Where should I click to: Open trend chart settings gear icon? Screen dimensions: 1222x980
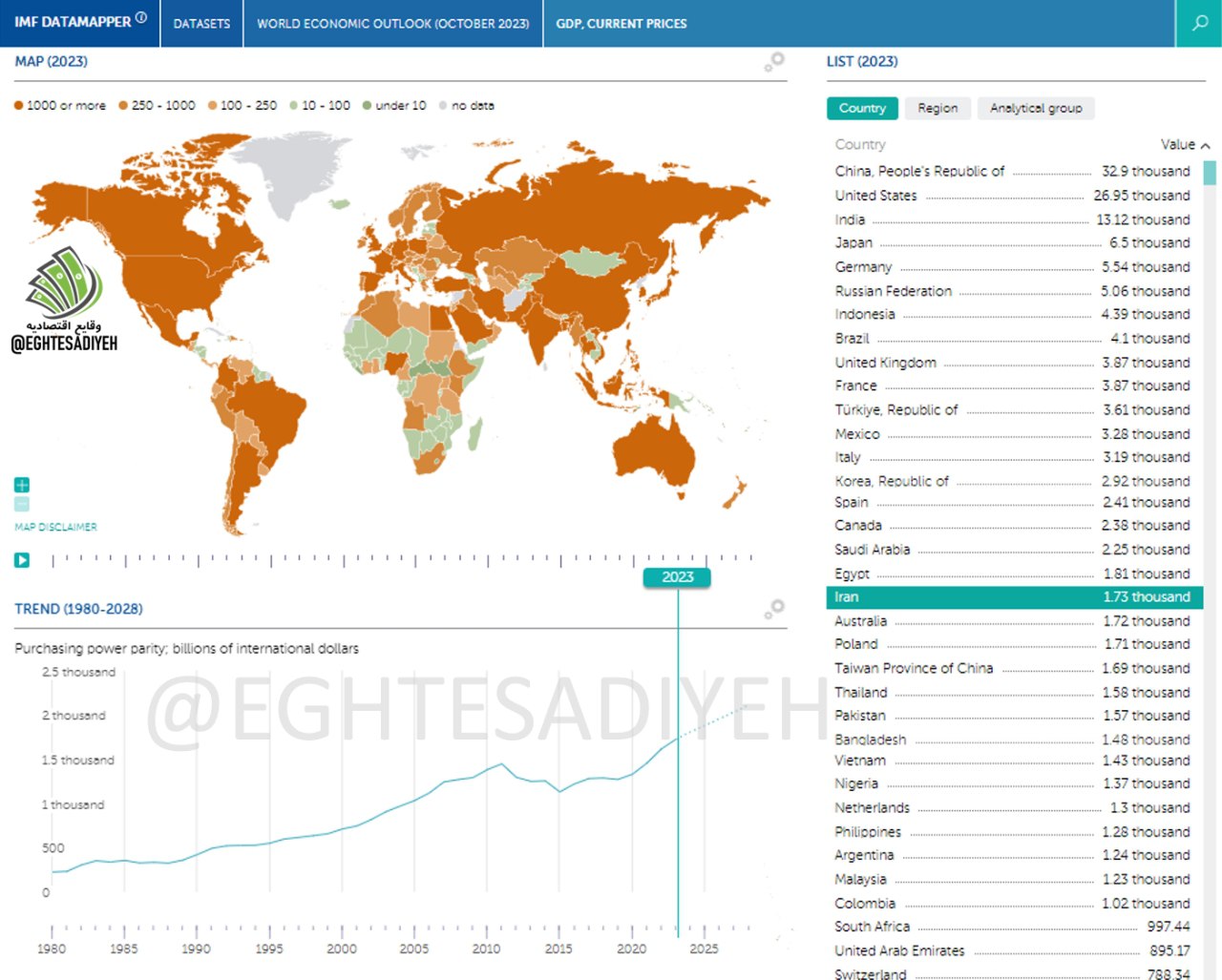coord(774,609)
